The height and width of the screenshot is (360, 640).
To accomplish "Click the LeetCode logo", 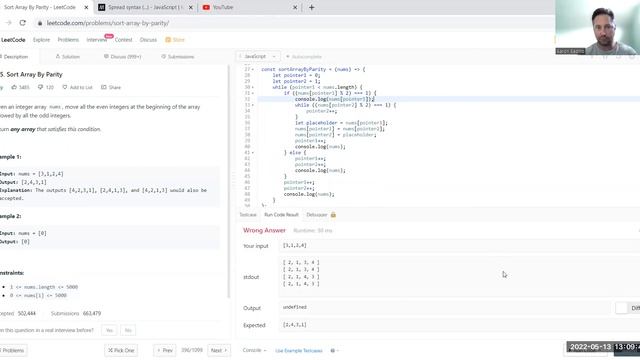I will (13, 40).
